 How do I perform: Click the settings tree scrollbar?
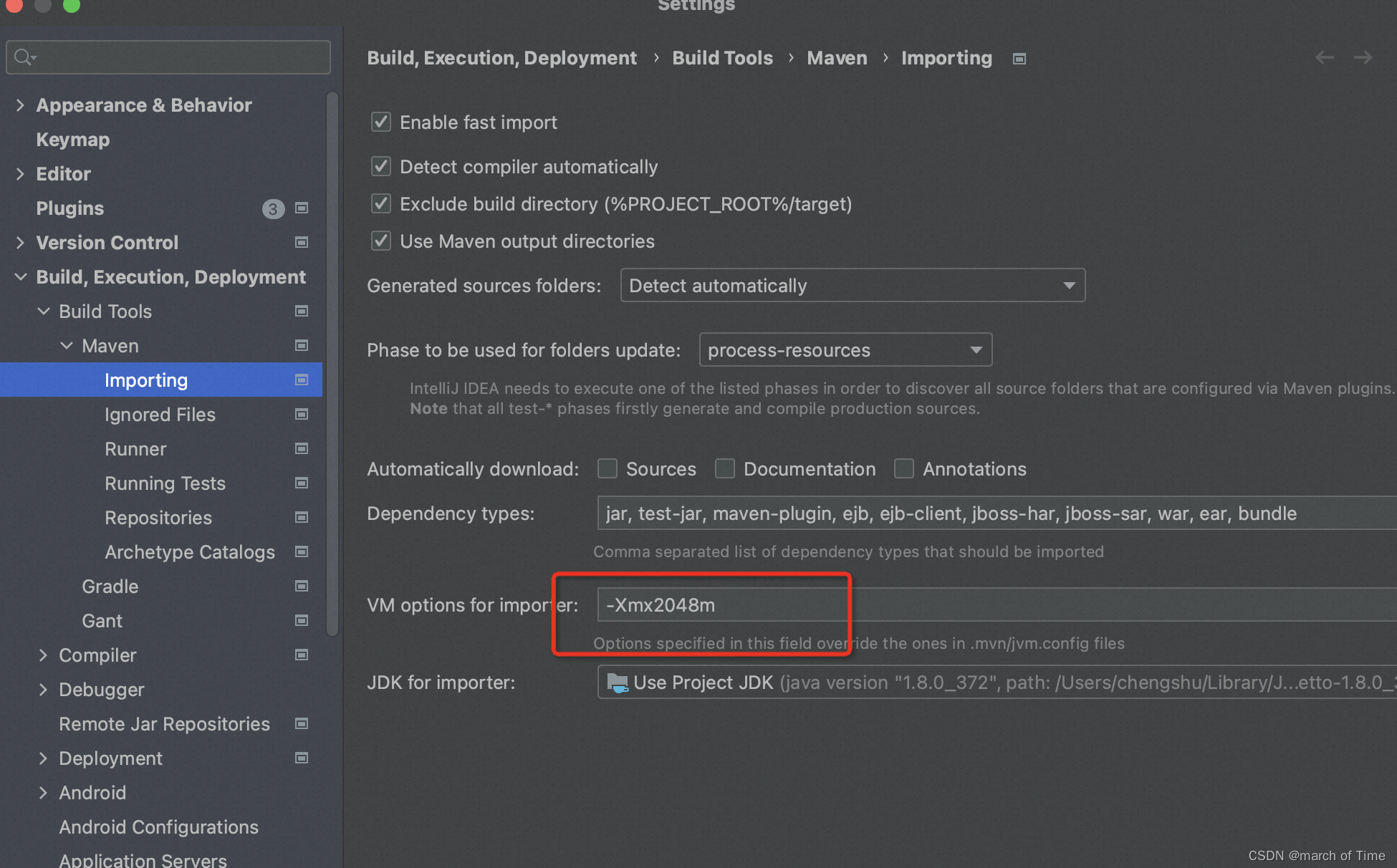[x=332, y=364]
